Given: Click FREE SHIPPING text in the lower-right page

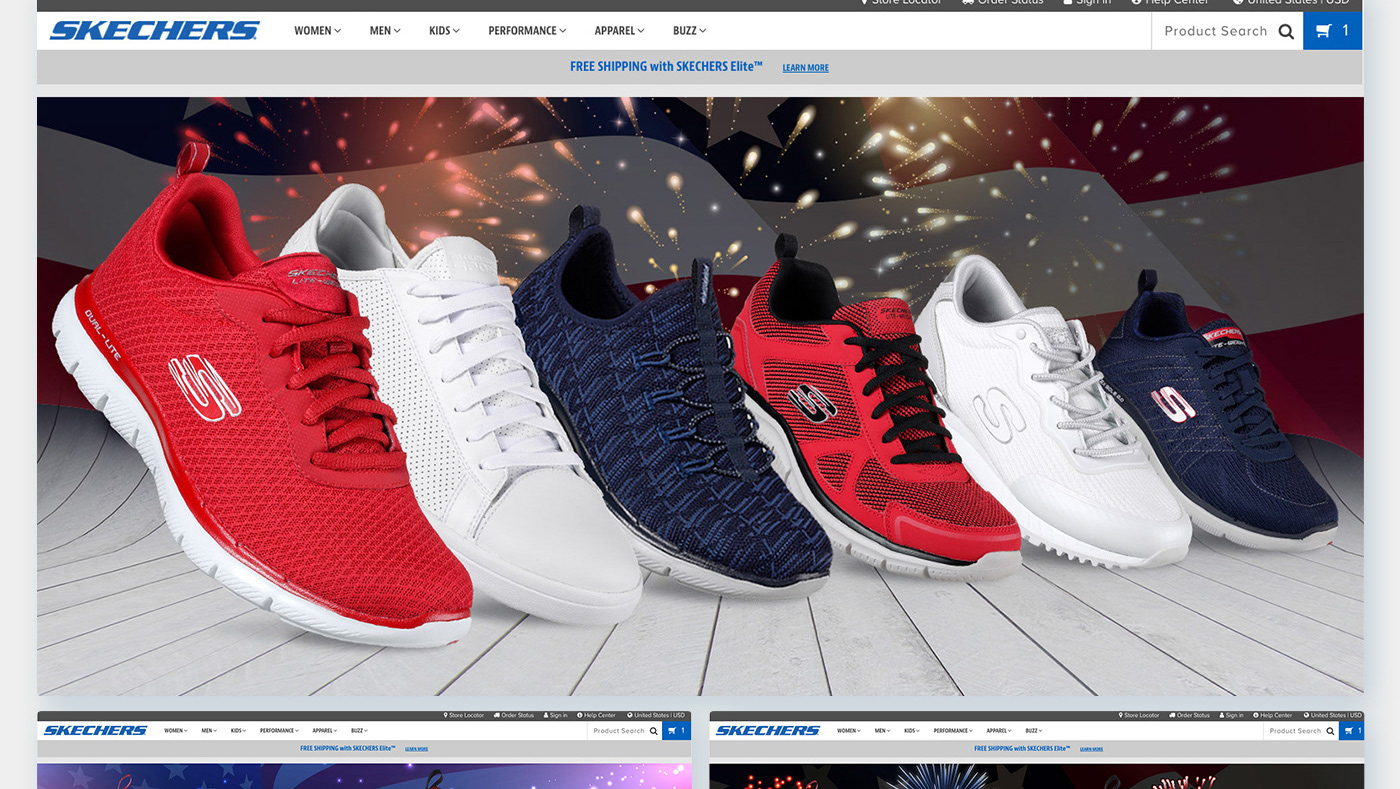Looking at the screenshot, I should (1022, 748).
